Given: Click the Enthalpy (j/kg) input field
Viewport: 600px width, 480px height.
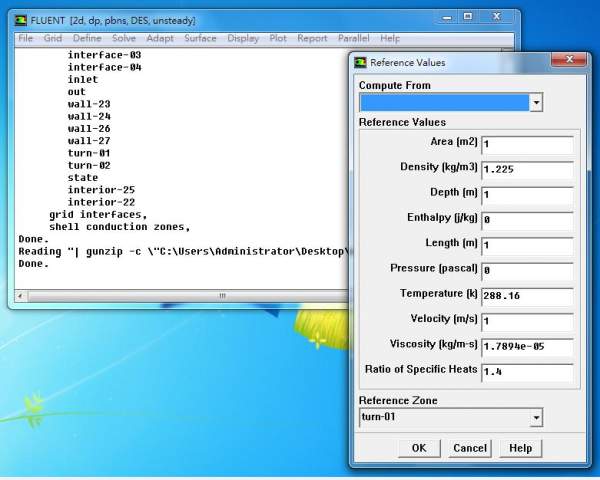Looking at the screenshot, I should click(527, 220).
